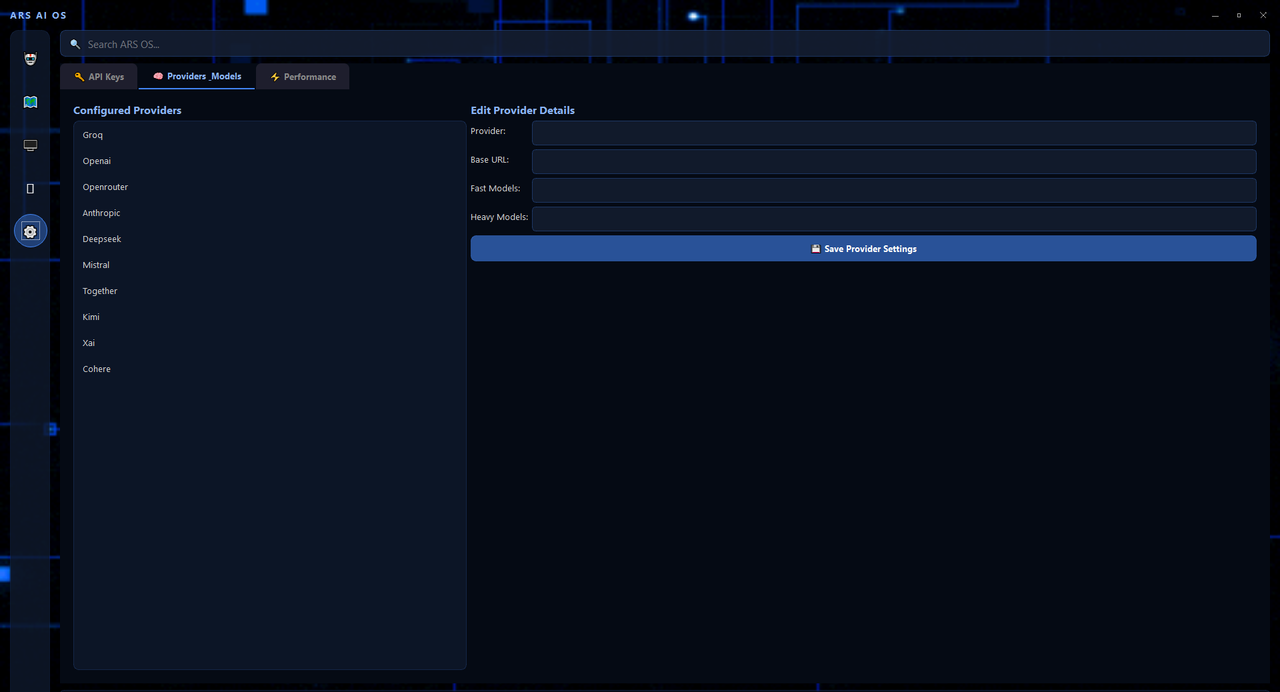This screenshot has width=1280, height=692.
Task: Open the desktop monitor sidebar icon
Action: coord(30,145)
